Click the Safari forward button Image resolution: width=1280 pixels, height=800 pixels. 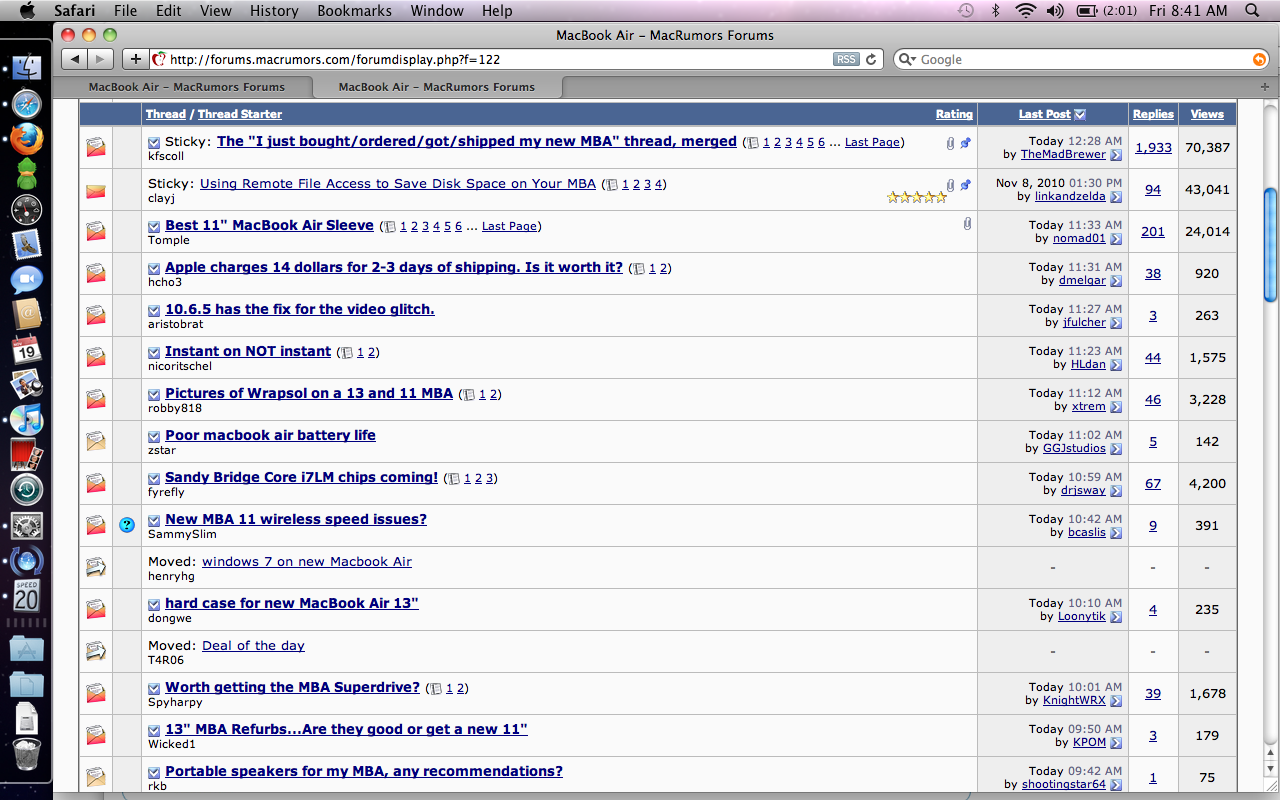102,59
